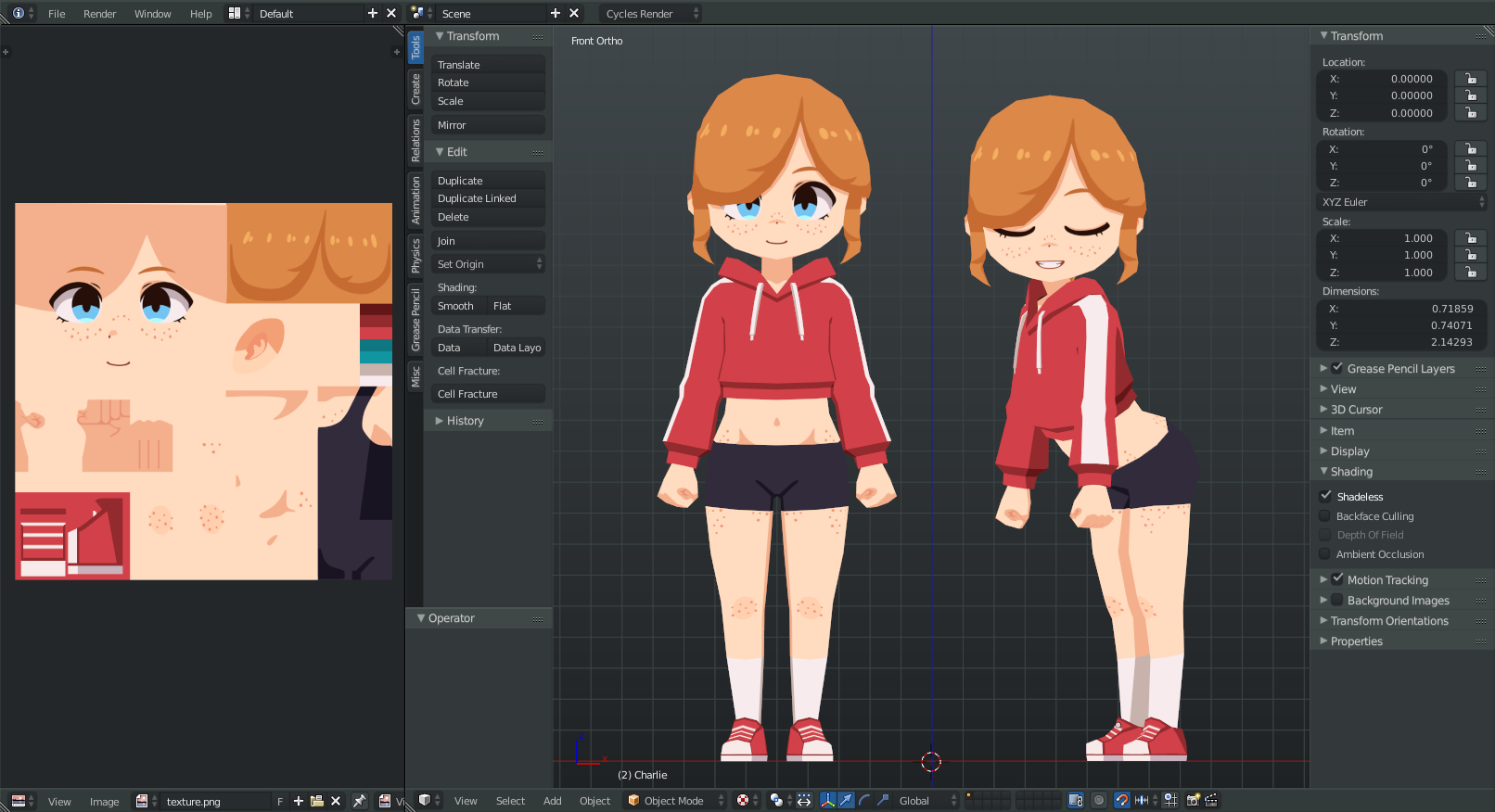Screen dimensions: 1495x812
Task: Click the Duplicate Linked button
Action: pyautogui.click(x=489, y=198)
